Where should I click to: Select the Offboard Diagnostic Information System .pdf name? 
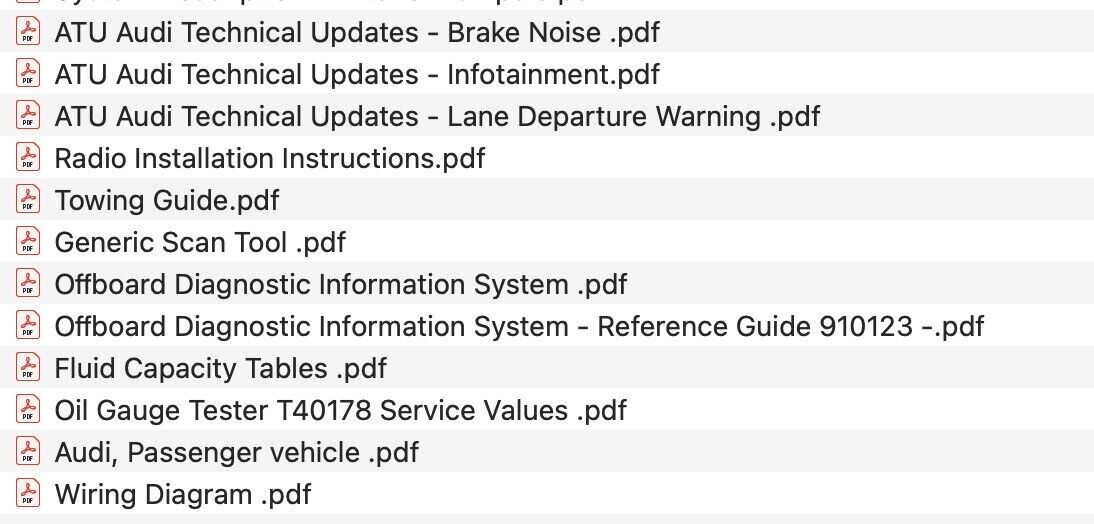[341, 285]
